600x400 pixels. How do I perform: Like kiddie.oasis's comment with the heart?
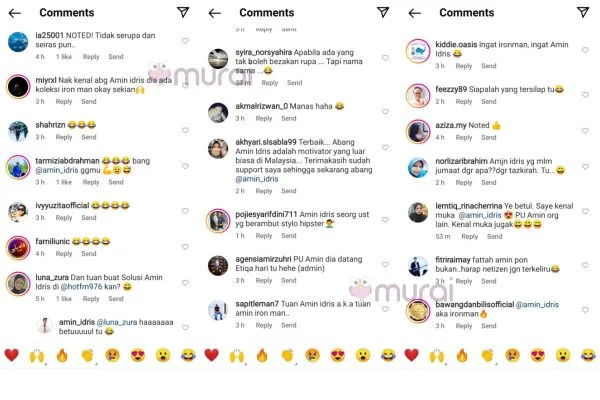pyautogui.click(x=585, y=50)
